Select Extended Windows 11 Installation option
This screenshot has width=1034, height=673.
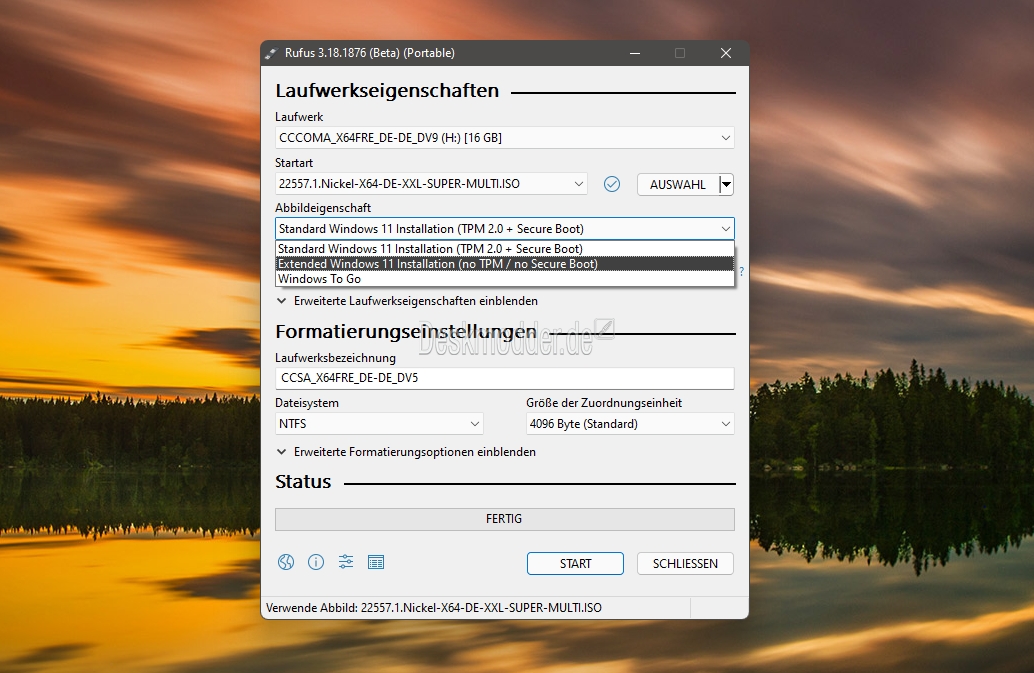(x=504, y=264)
